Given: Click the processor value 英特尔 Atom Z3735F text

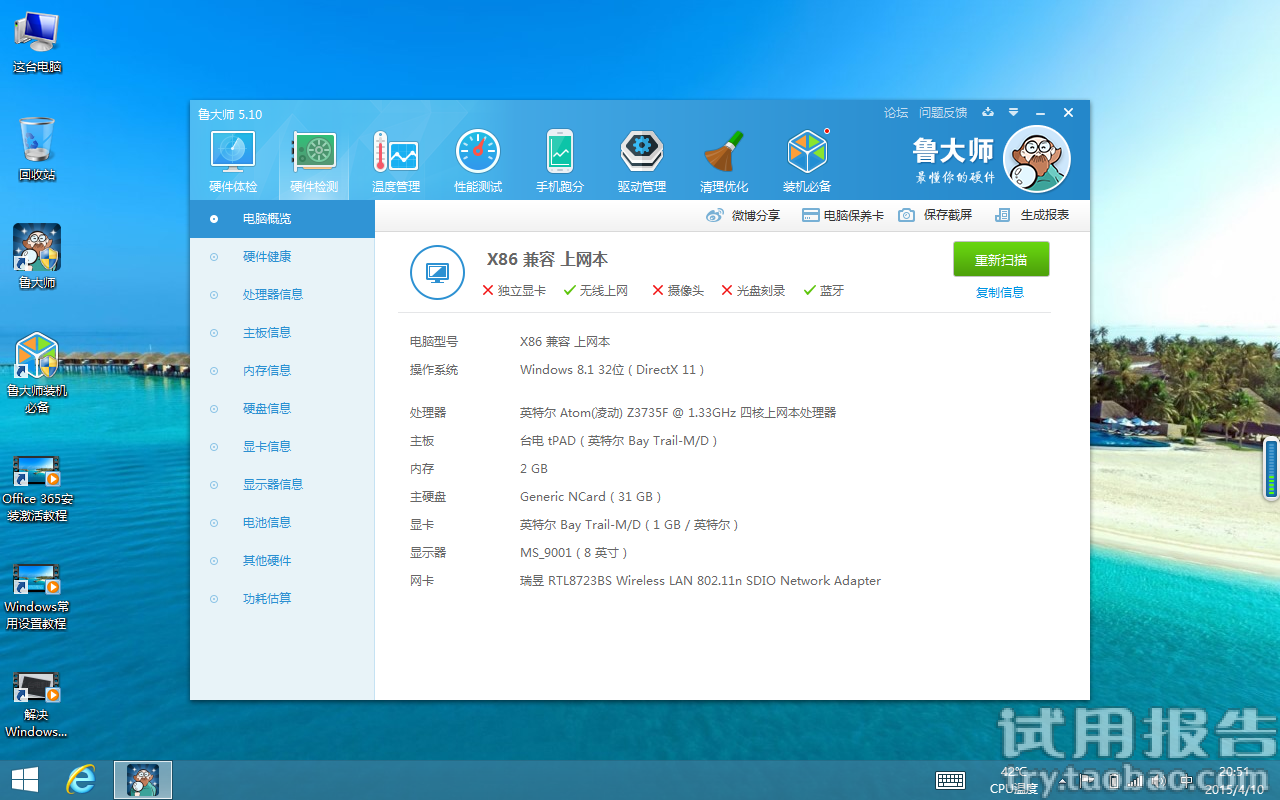Looking at the screenshot, I should (678, 413).
